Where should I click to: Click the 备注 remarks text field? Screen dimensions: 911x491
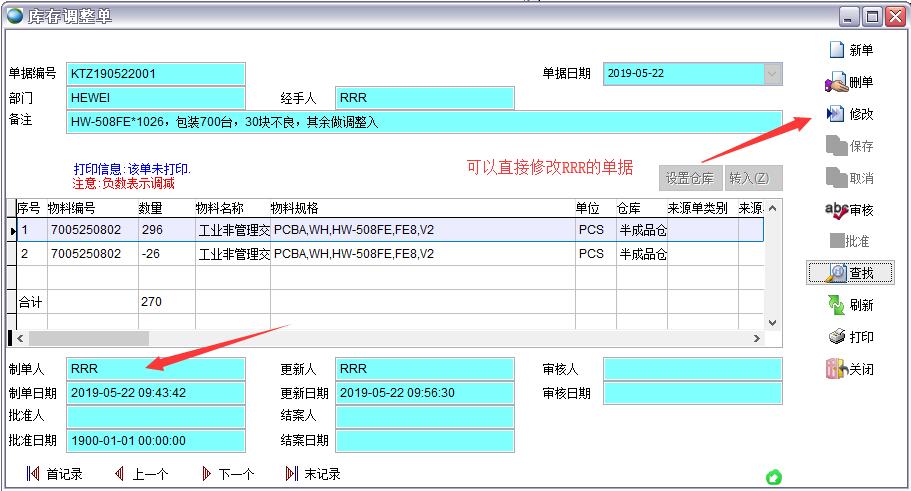(x=424, y=122)
